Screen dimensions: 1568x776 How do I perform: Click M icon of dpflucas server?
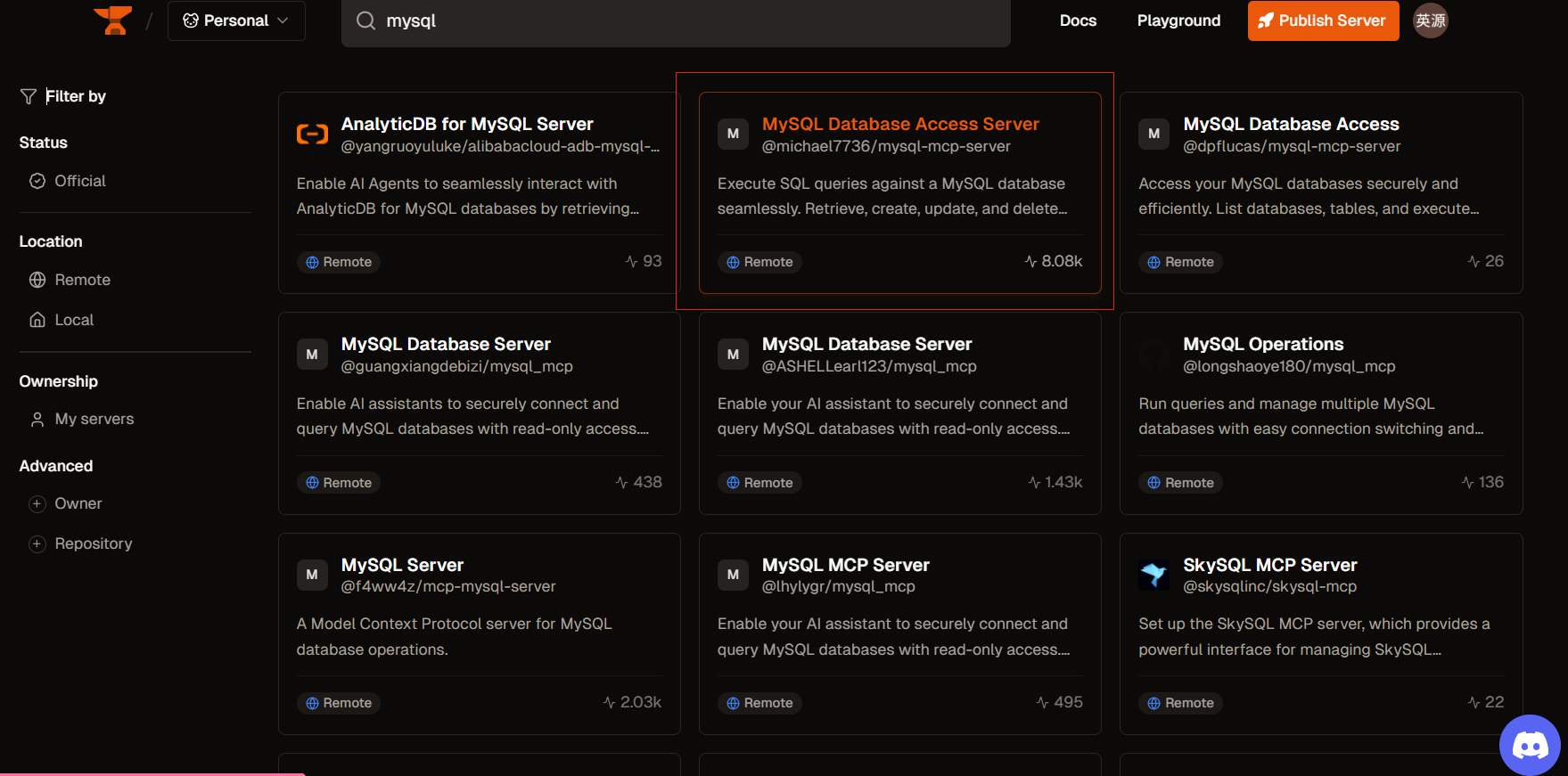pyautogui.click(x=1153, y=134)
